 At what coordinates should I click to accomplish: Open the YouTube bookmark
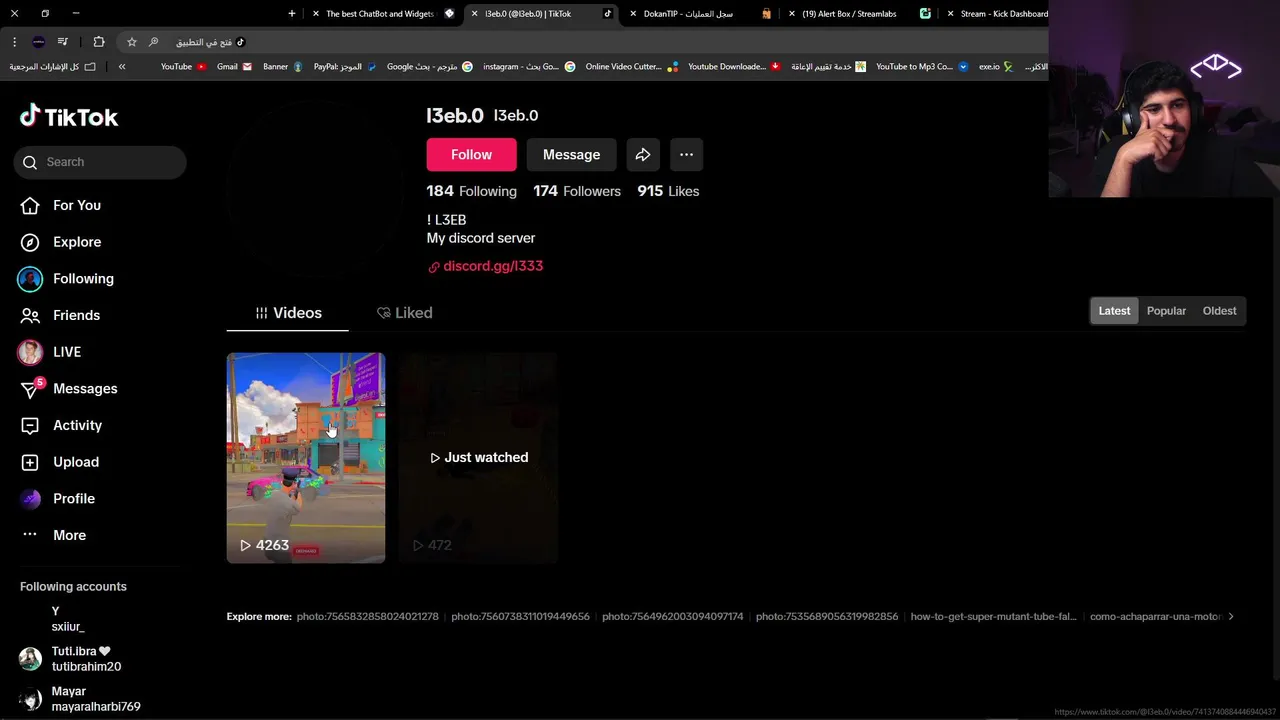pyautogui.click(x=183, y=67)
